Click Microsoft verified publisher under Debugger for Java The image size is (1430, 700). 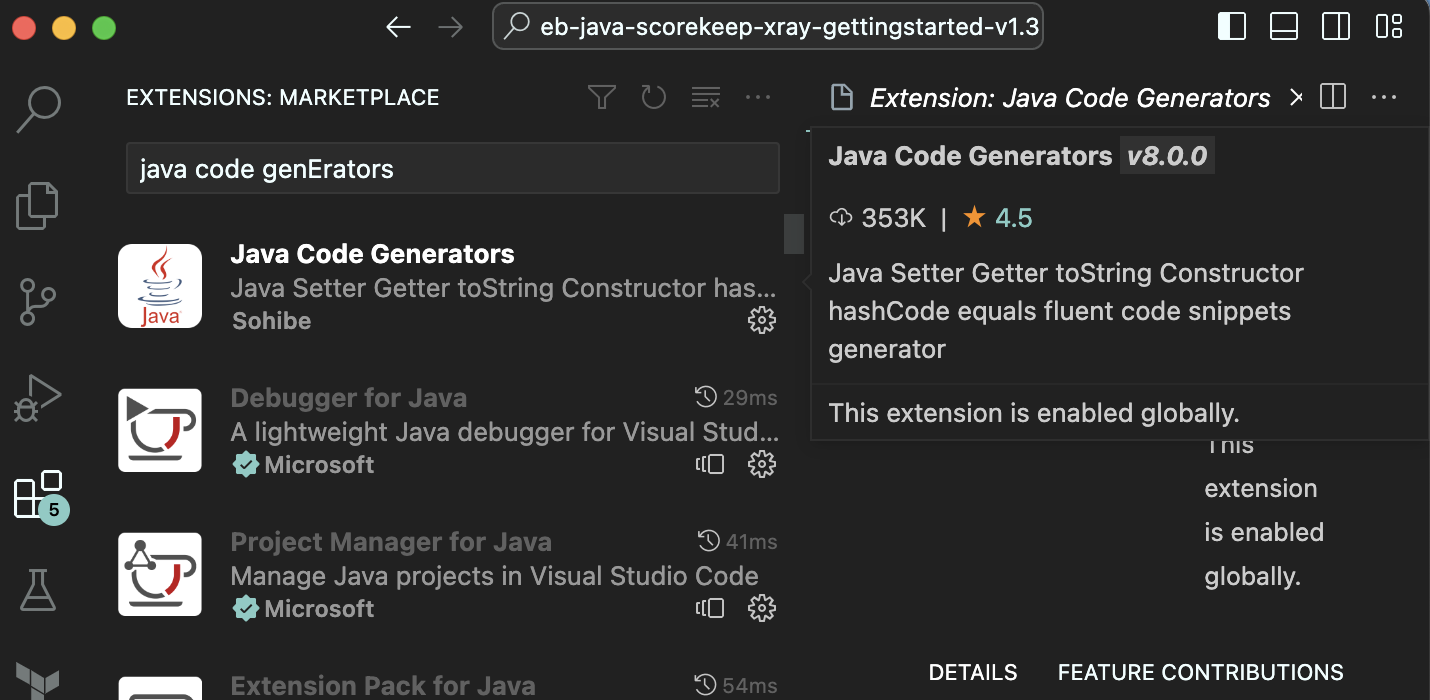point(303,465)
